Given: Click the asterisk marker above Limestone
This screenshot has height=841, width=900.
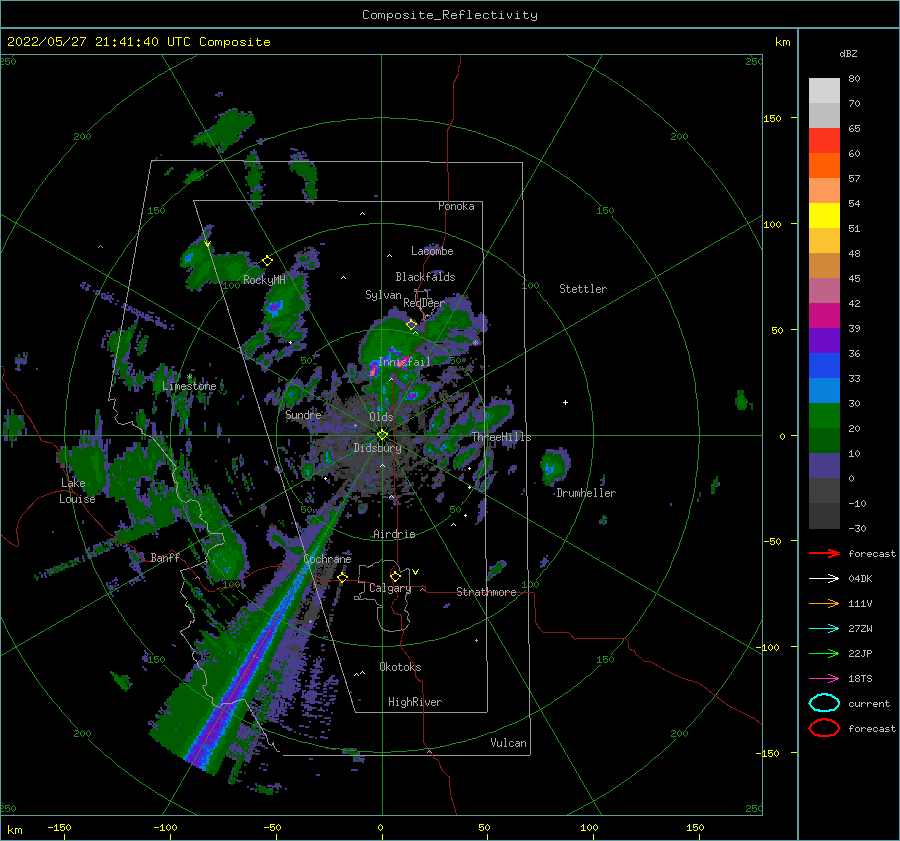Looking at the screenshot, I should coord(189,377).
